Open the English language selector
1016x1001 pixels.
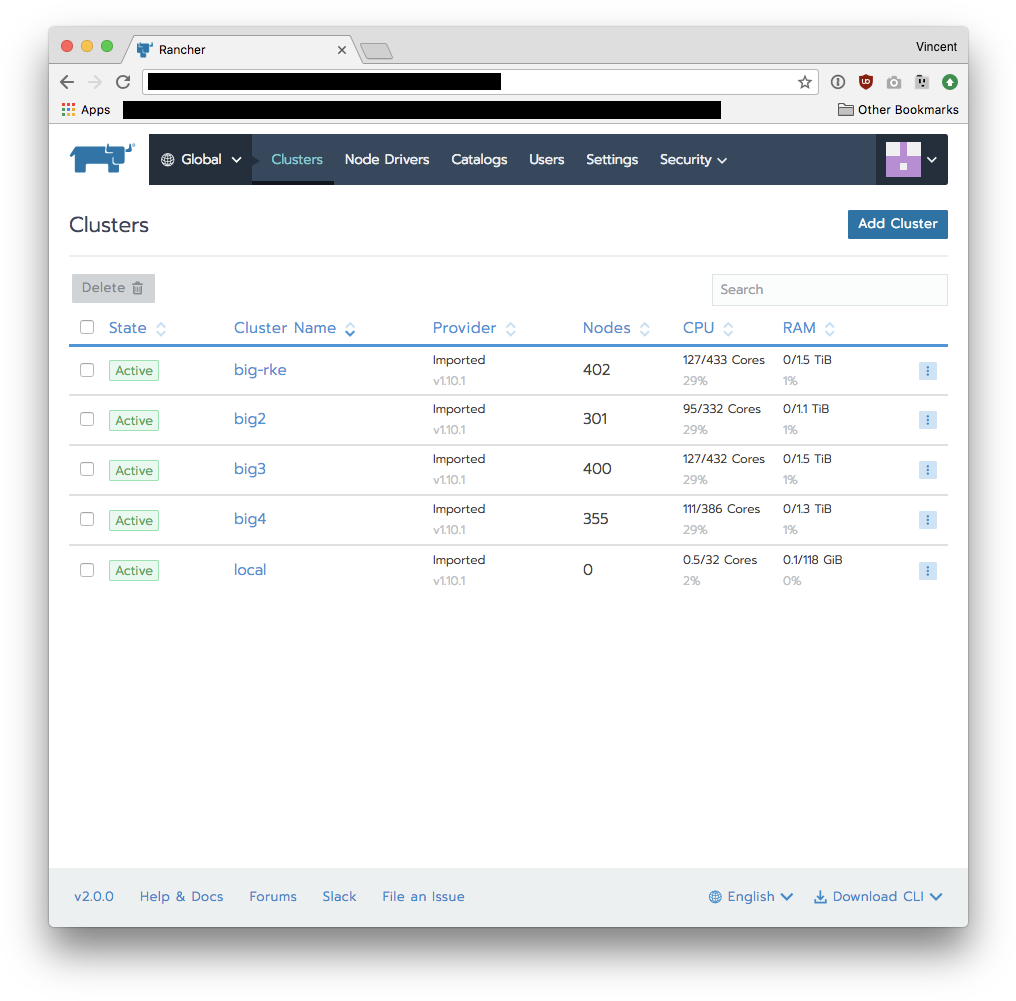(750, 897)
